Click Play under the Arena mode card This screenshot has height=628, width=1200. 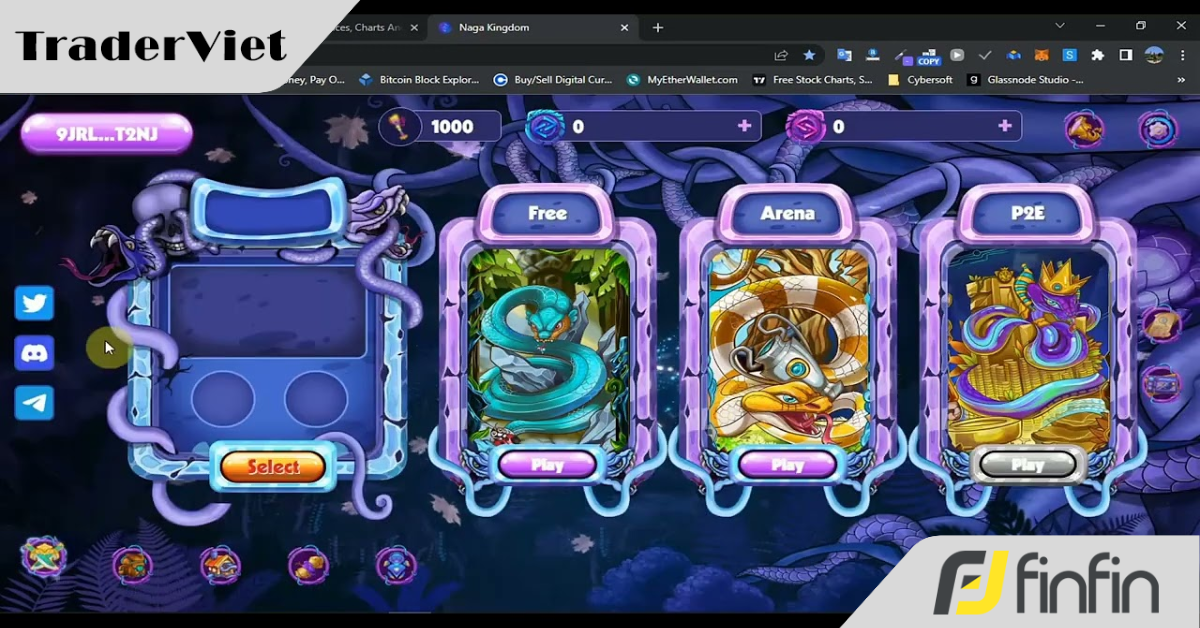(787, 464)
